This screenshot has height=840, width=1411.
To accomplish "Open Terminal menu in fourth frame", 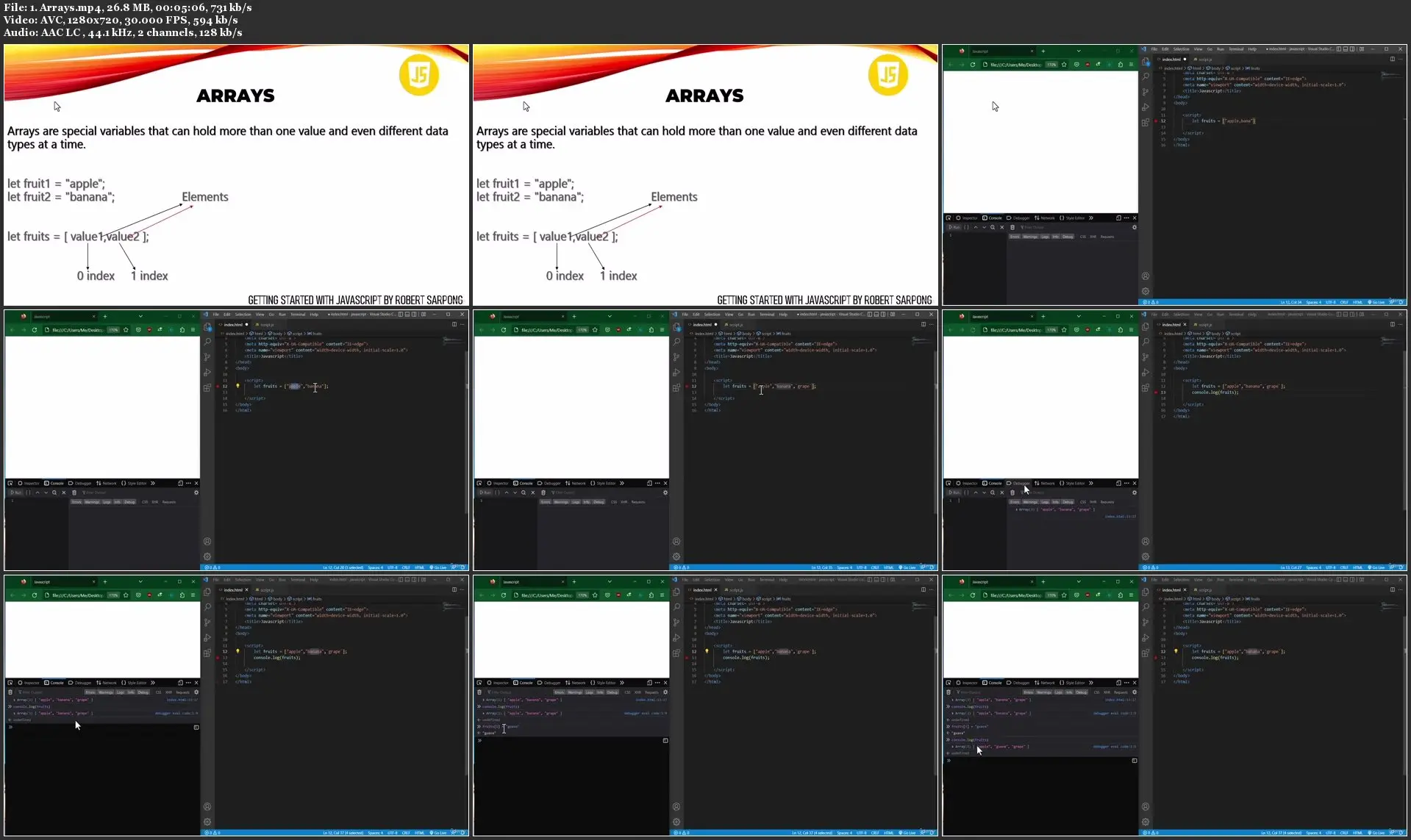I will (298, 315).
